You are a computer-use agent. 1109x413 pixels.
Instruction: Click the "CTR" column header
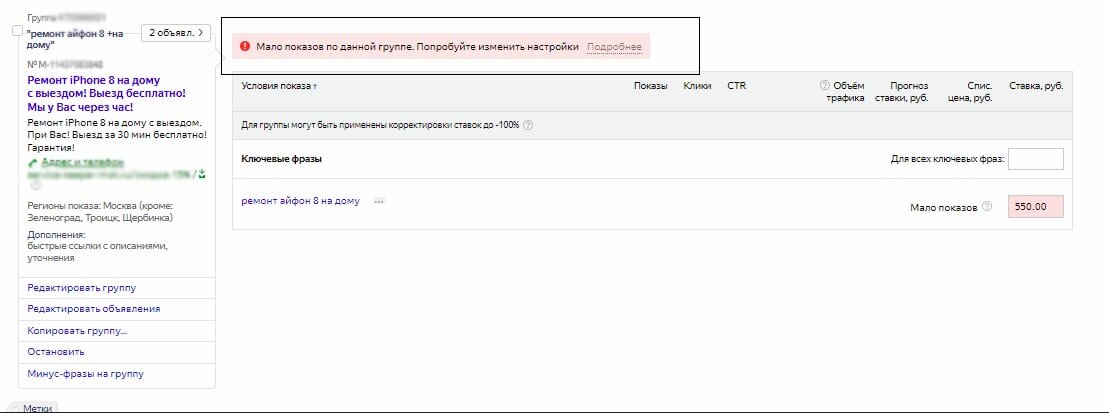(736, 86)
